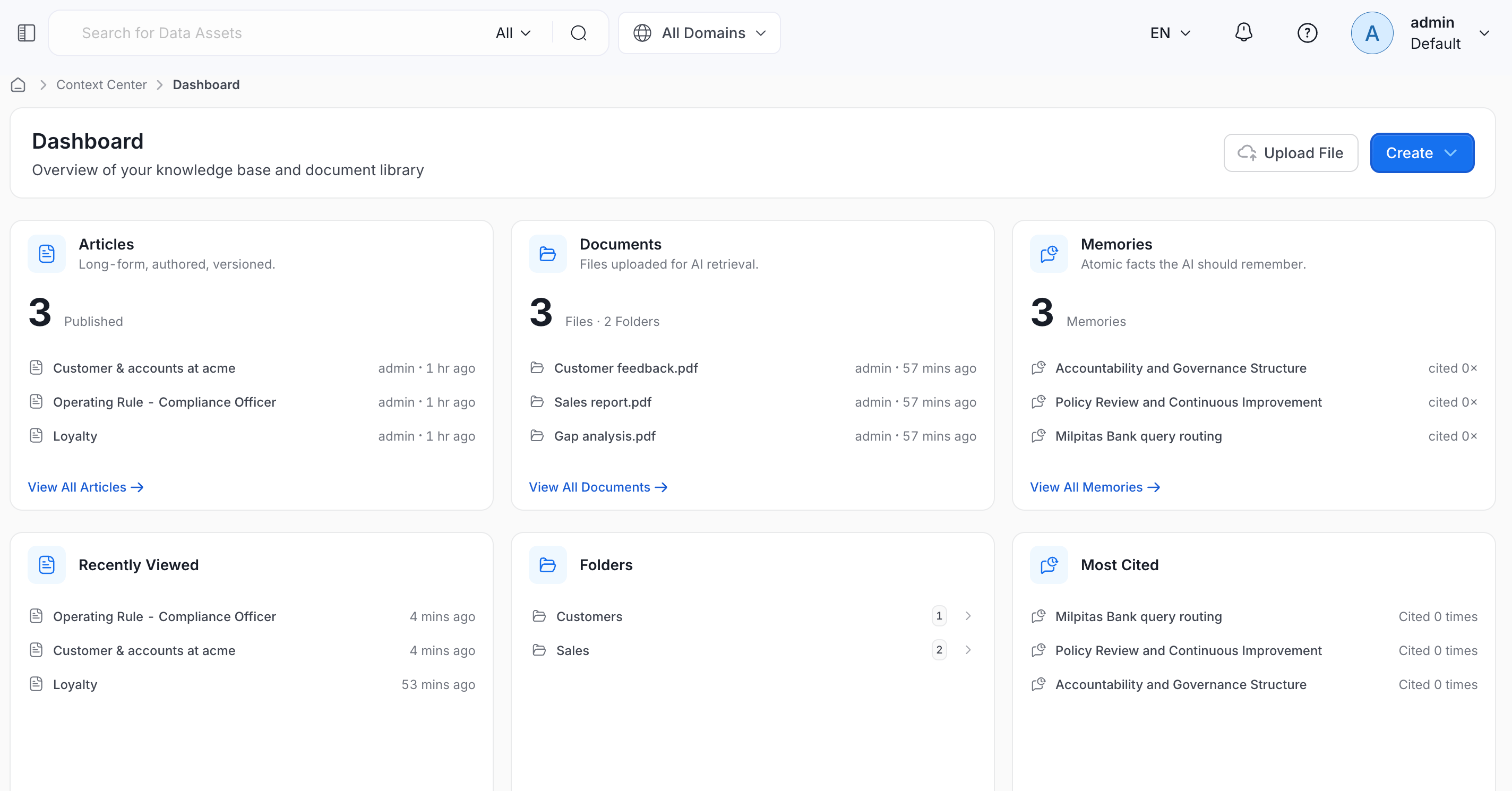Viewport: 1512px width, 791px height.
Task: Click the folder icon beside Customers
Action: pyautogui.click(x=539, y=616)
